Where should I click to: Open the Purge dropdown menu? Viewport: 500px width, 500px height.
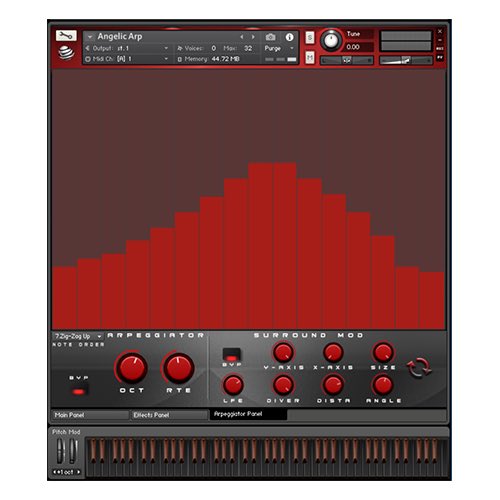click(x=279, y=48)
